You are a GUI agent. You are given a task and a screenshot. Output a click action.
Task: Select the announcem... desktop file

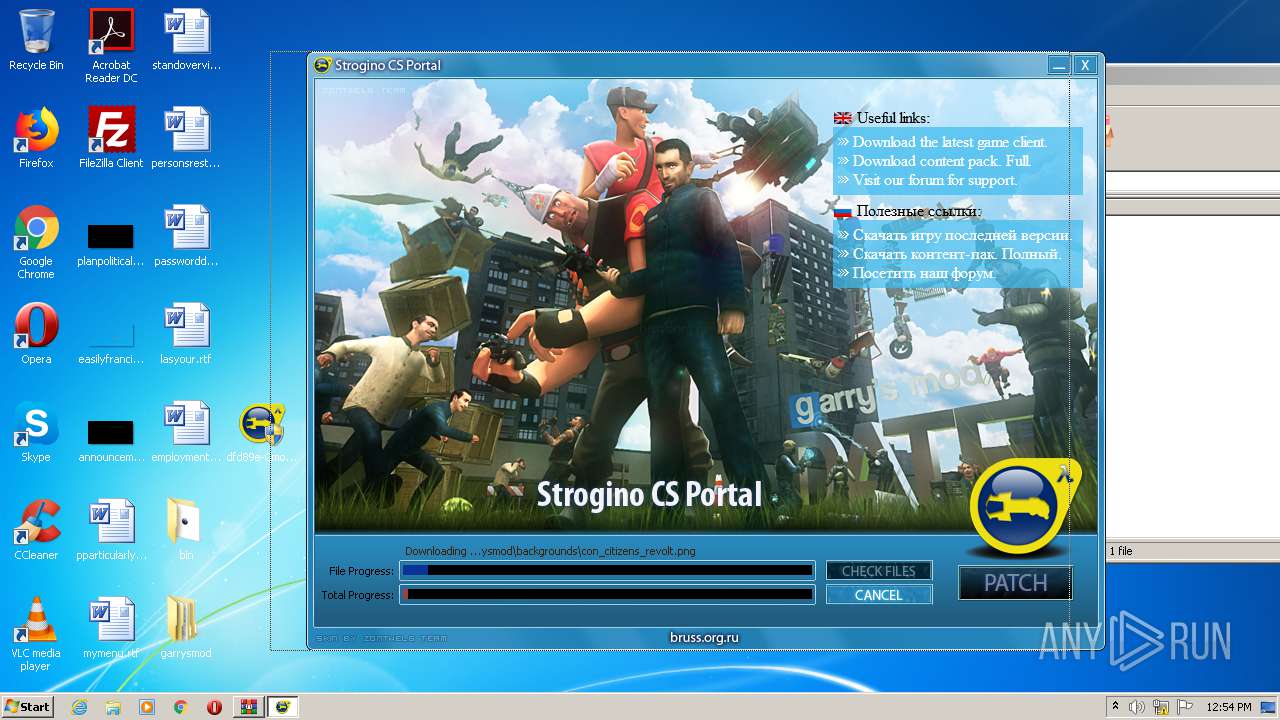[111, 438]
